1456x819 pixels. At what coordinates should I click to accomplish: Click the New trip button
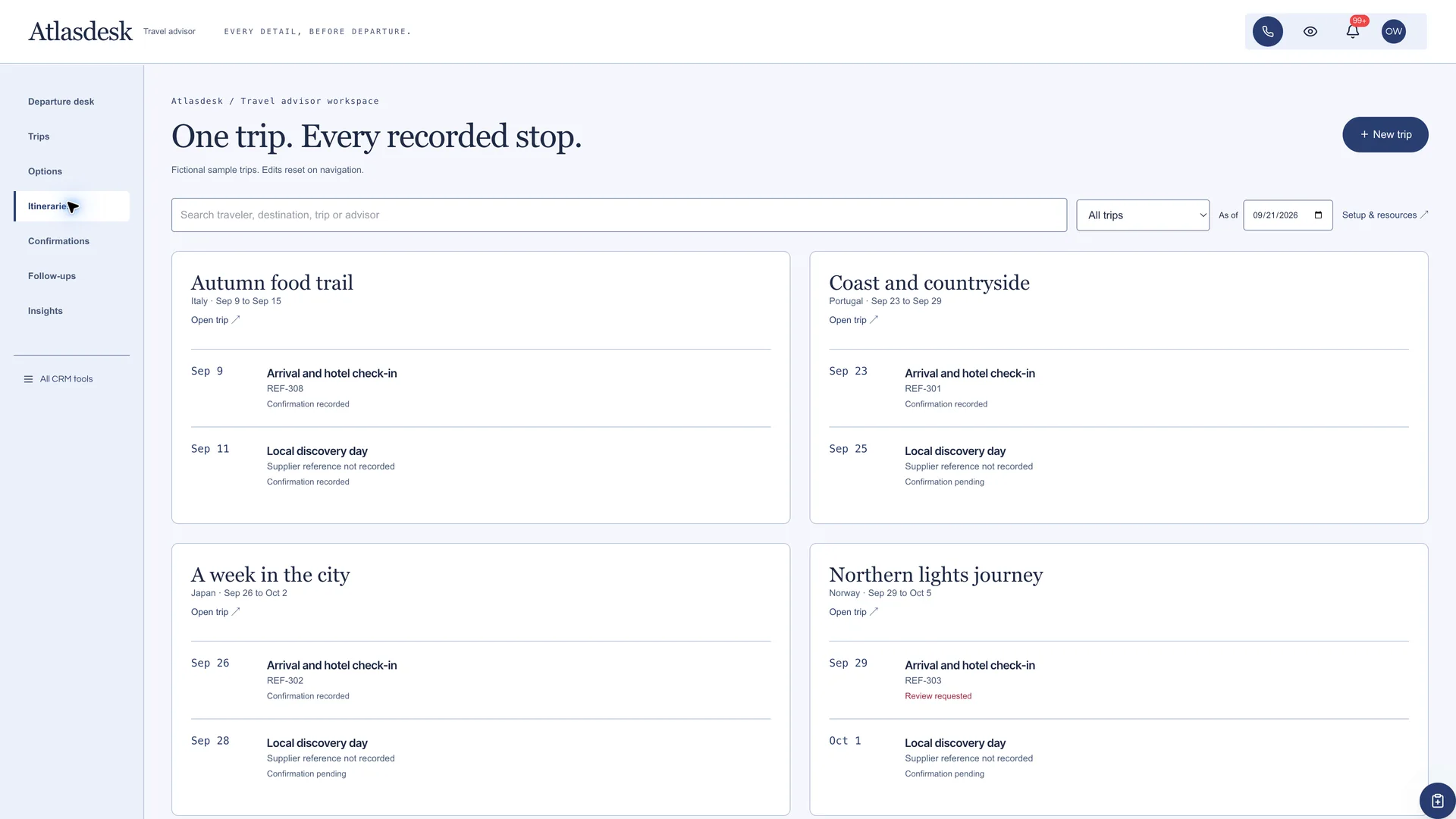(x=1385, y=134)
